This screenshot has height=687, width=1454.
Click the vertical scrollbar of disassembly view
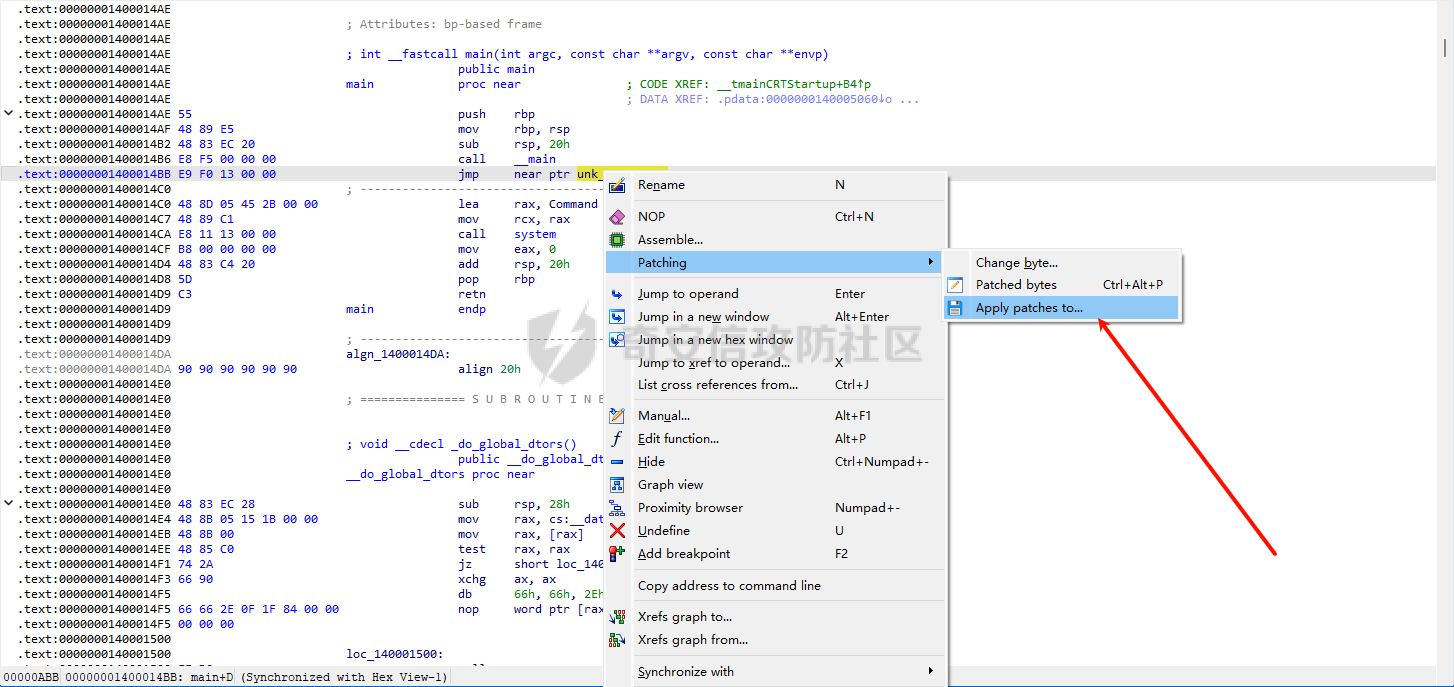[x=1445, y=47]
